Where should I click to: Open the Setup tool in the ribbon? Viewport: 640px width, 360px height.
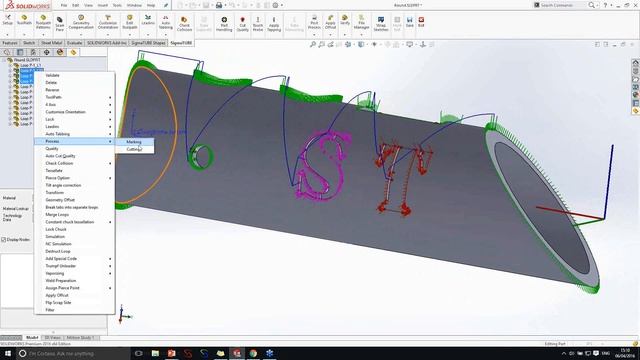[8, 20]
